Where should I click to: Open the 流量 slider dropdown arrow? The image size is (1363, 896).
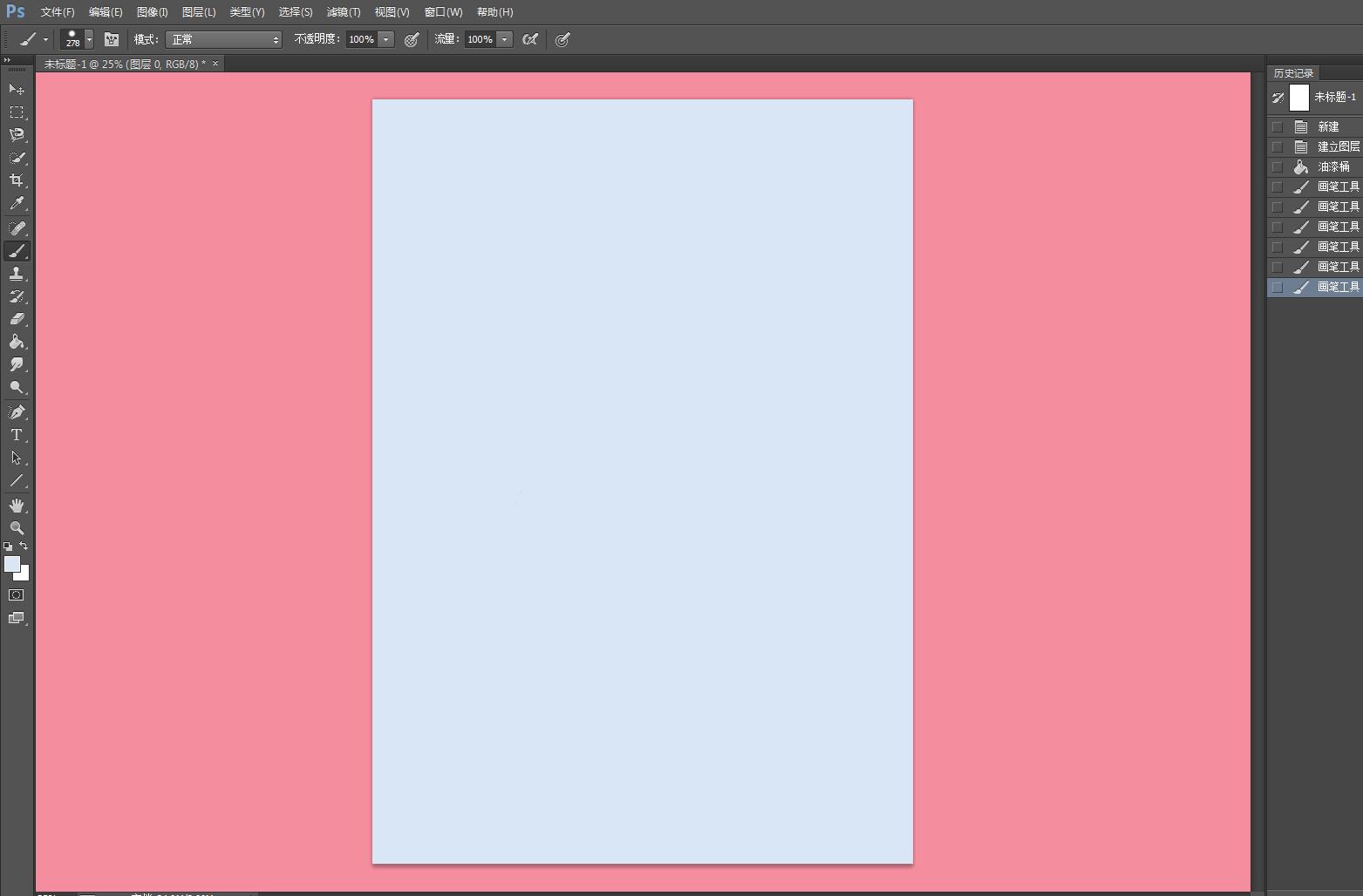[x=504, y=39]
